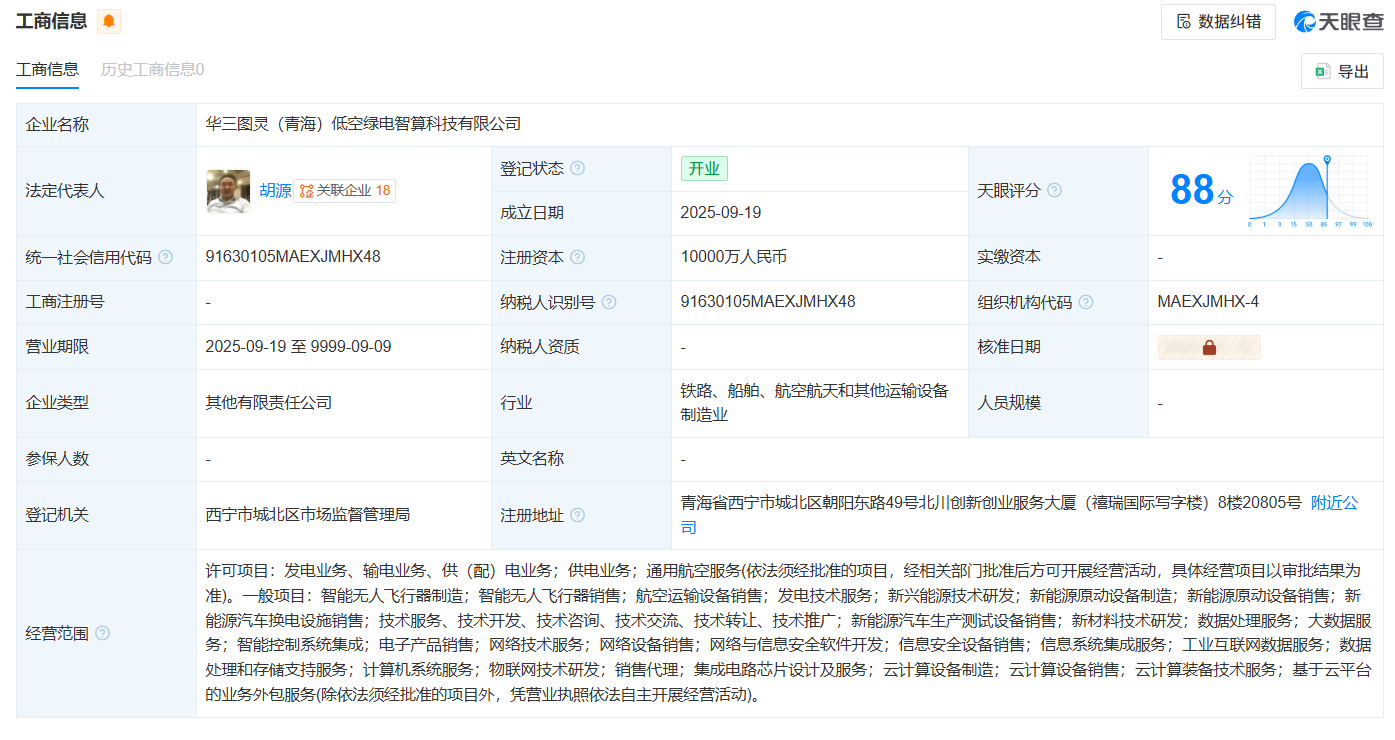Screen dimensions: 1395x740
Task: Click help icon beside 组织机构代码
Action: 1085,302
